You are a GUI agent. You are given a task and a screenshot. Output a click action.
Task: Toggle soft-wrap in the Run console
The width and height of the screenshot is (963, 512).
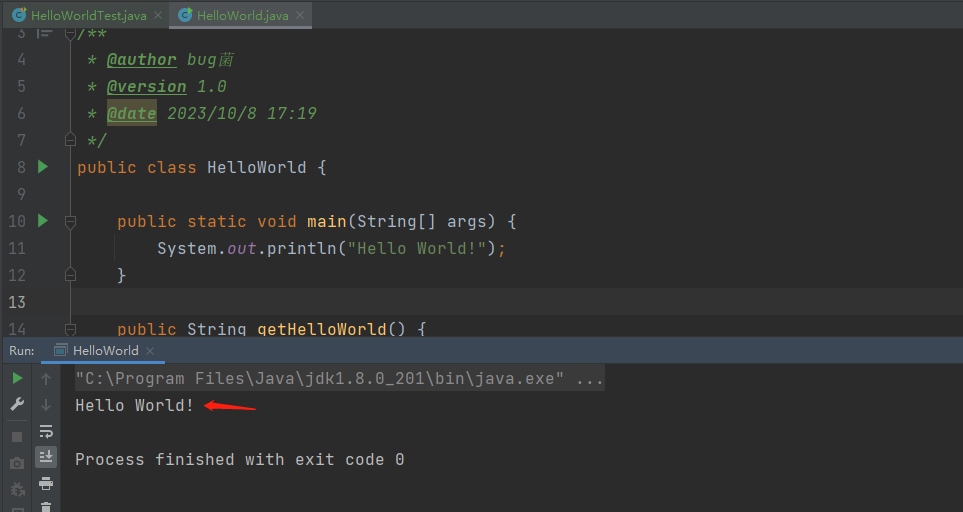tap(46, 431)
